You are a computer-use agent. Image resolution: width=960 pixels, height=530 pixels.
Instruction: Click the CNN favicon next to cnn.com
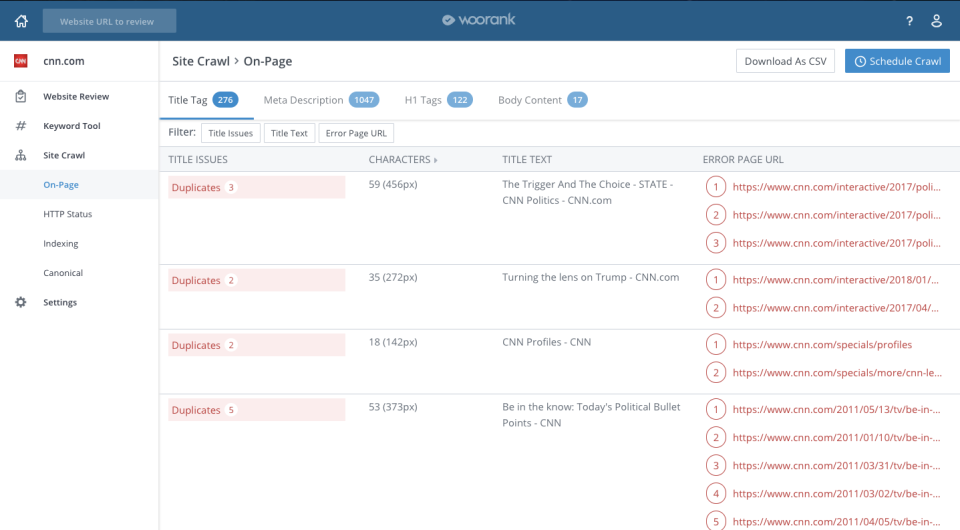pos(21,61)
